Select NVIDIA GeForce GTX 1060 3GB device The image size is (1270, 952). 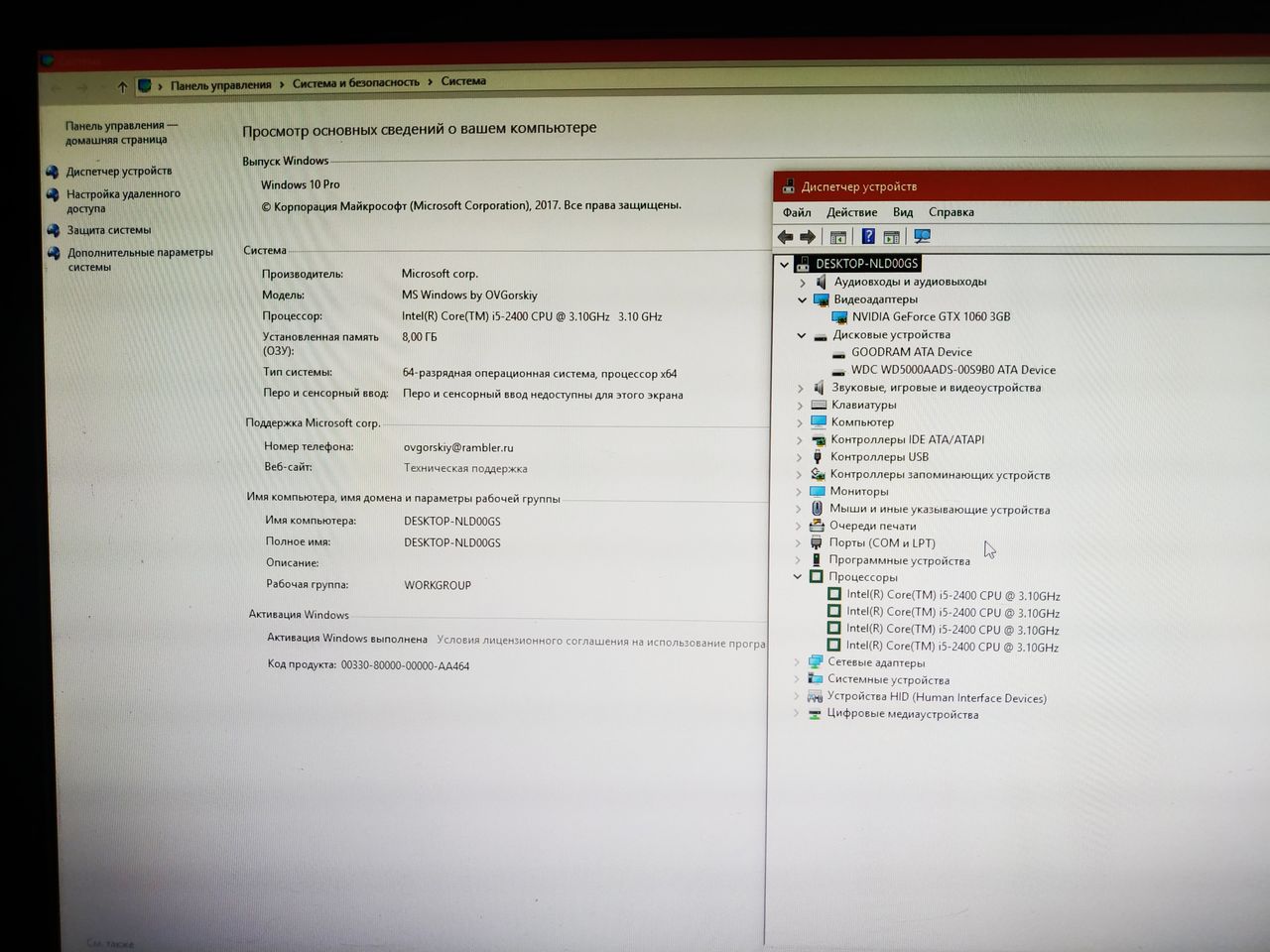(931, 317)
